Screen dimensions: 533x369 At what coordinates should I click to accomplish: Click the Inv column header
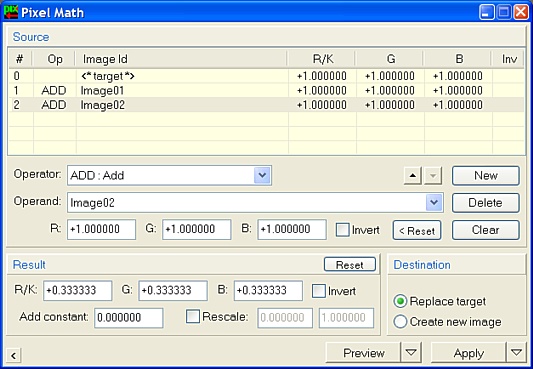[509, 59]
